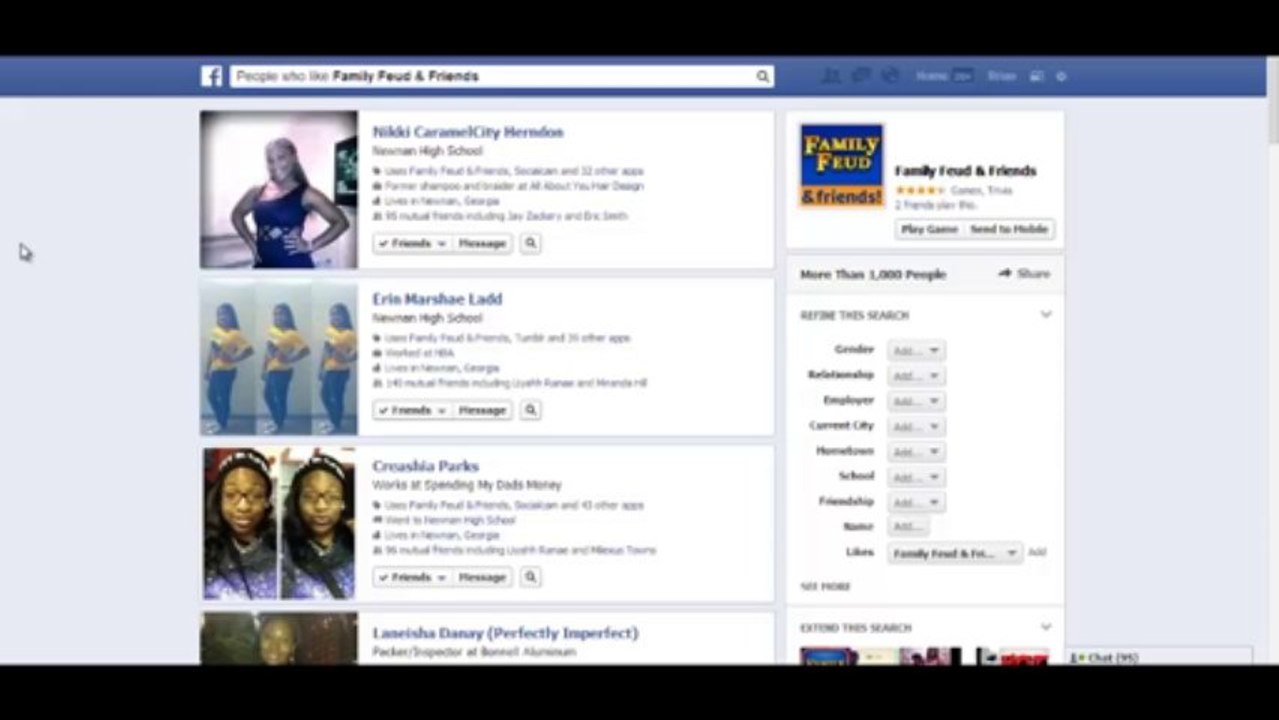
Task: Open the privacy shortcuts icon in top bar
Action: pyautogui.click(x=1037, y=76)
